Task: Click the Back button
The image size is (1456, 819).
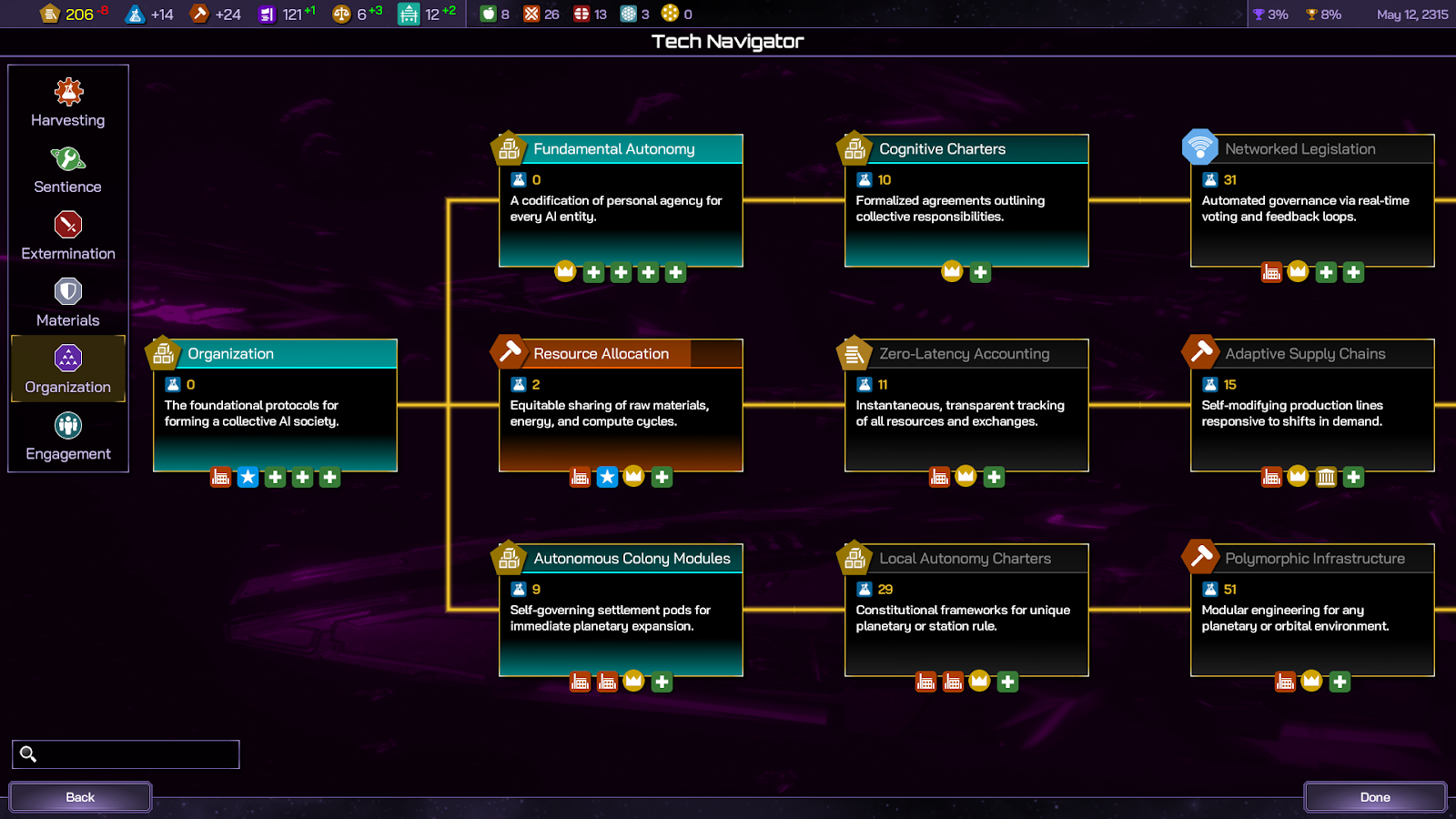Action: 80,797
